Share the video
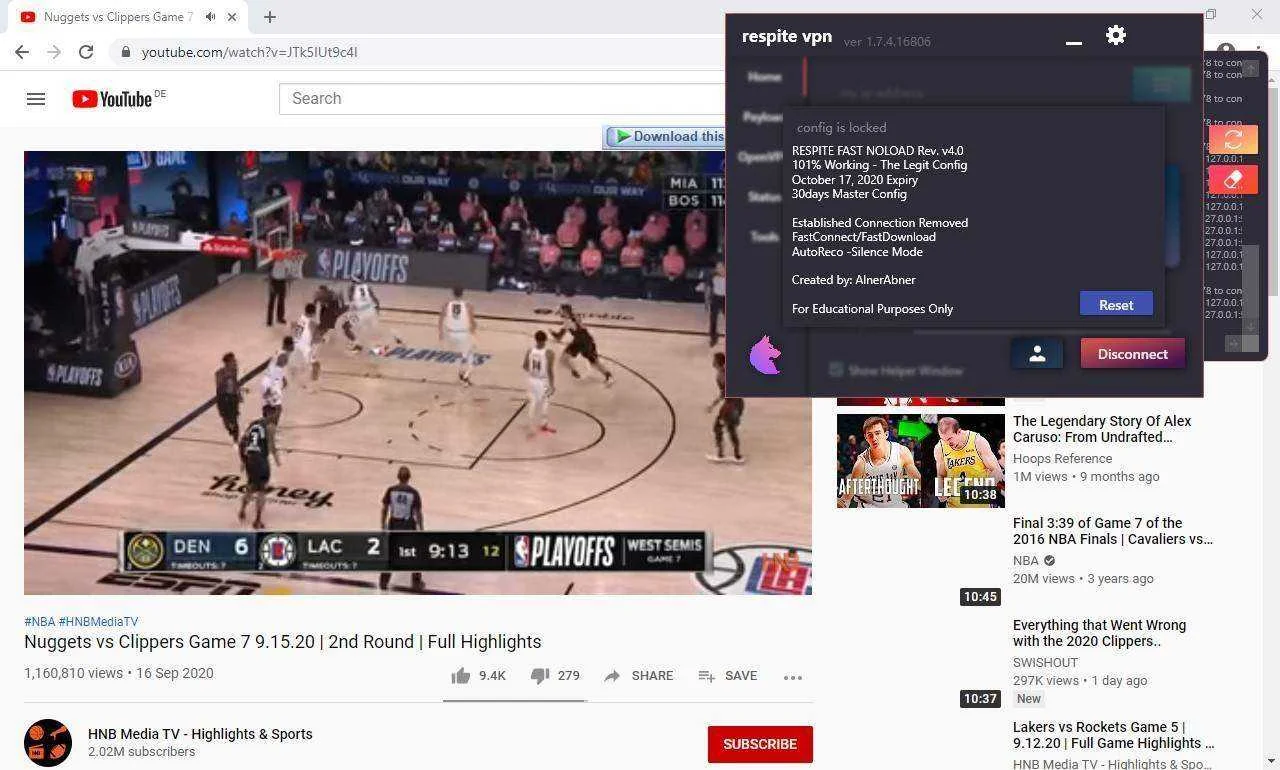Screen dimensions: 1280x770 point(638,676)
